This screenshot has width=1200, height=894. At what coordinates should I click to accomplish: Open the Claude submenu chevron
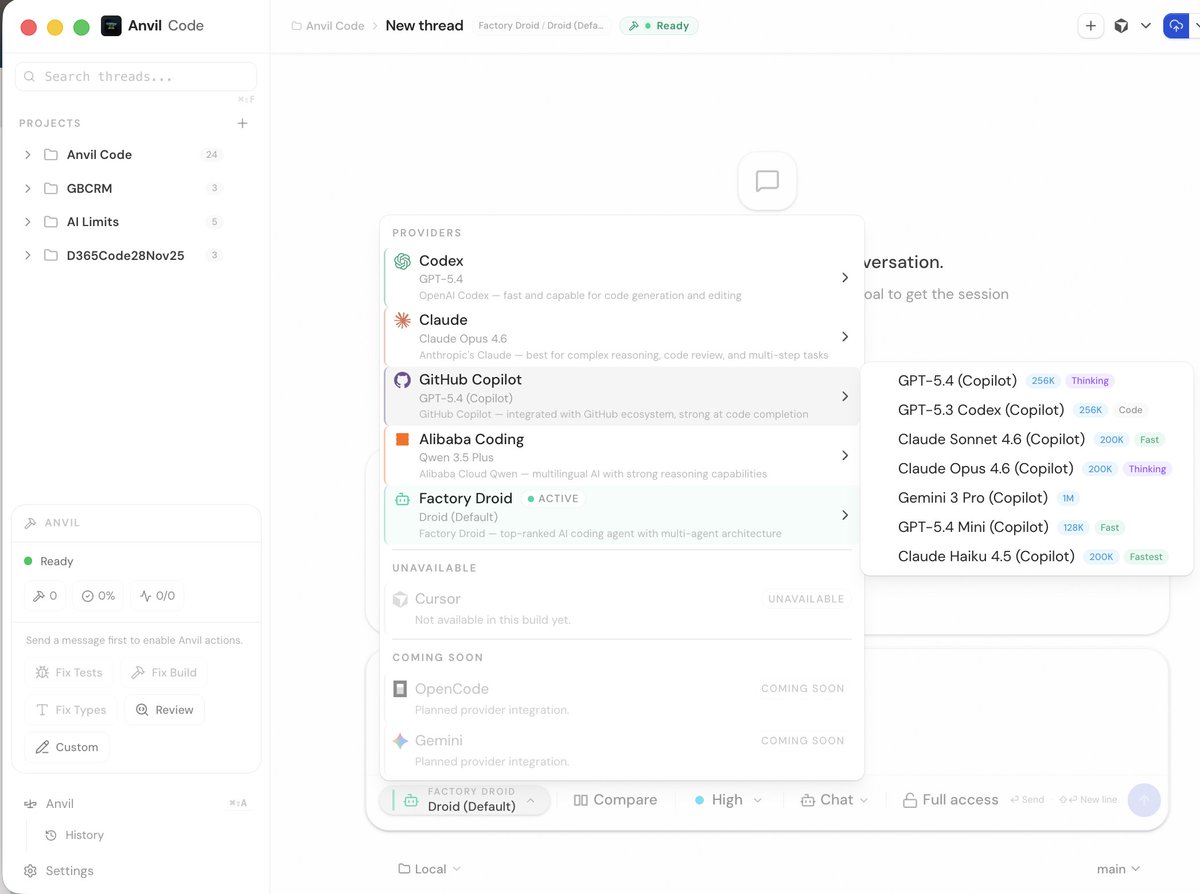point(845,337)
